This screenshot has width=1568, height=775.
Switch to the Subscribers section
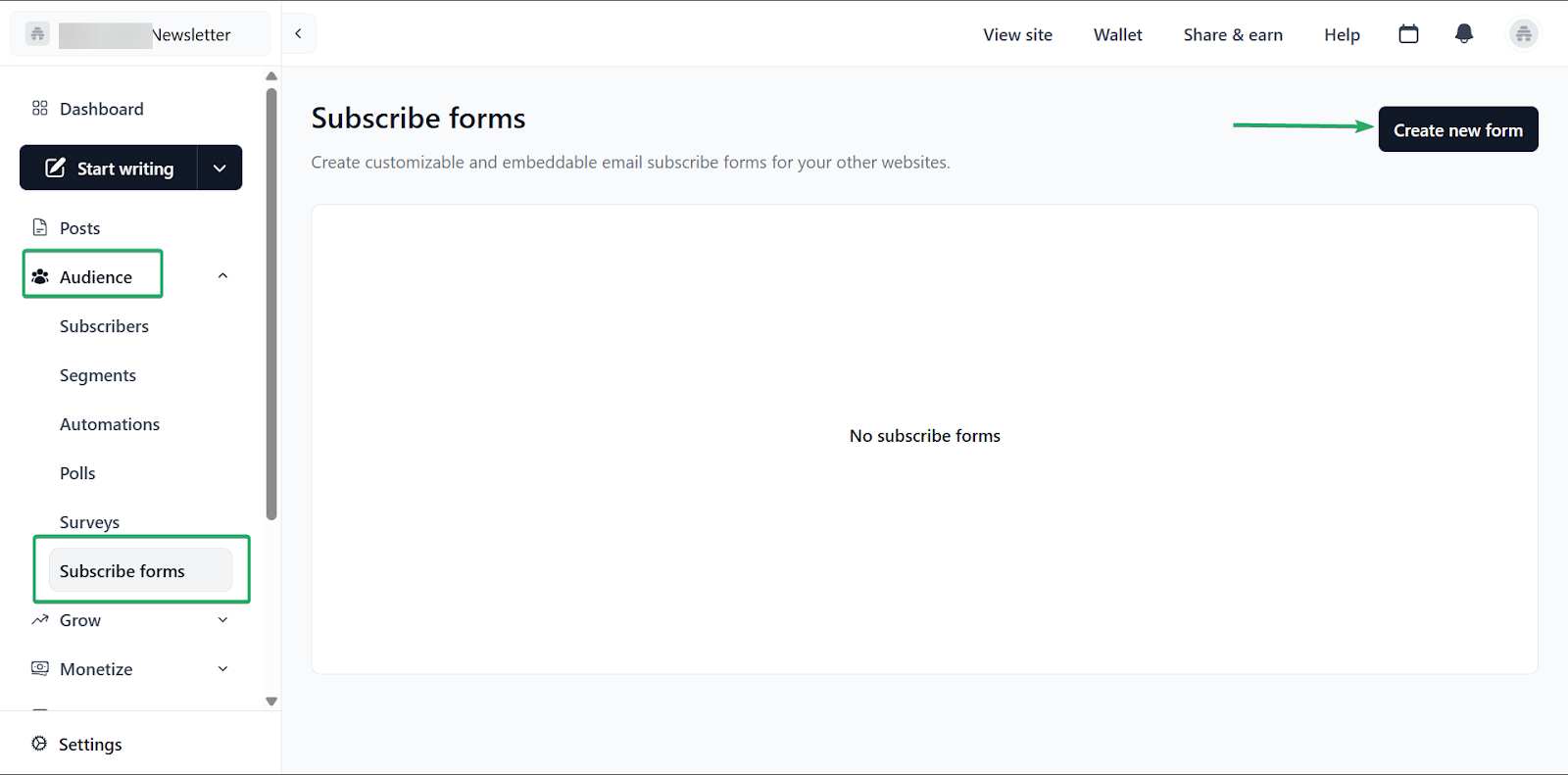click(104, 325)
